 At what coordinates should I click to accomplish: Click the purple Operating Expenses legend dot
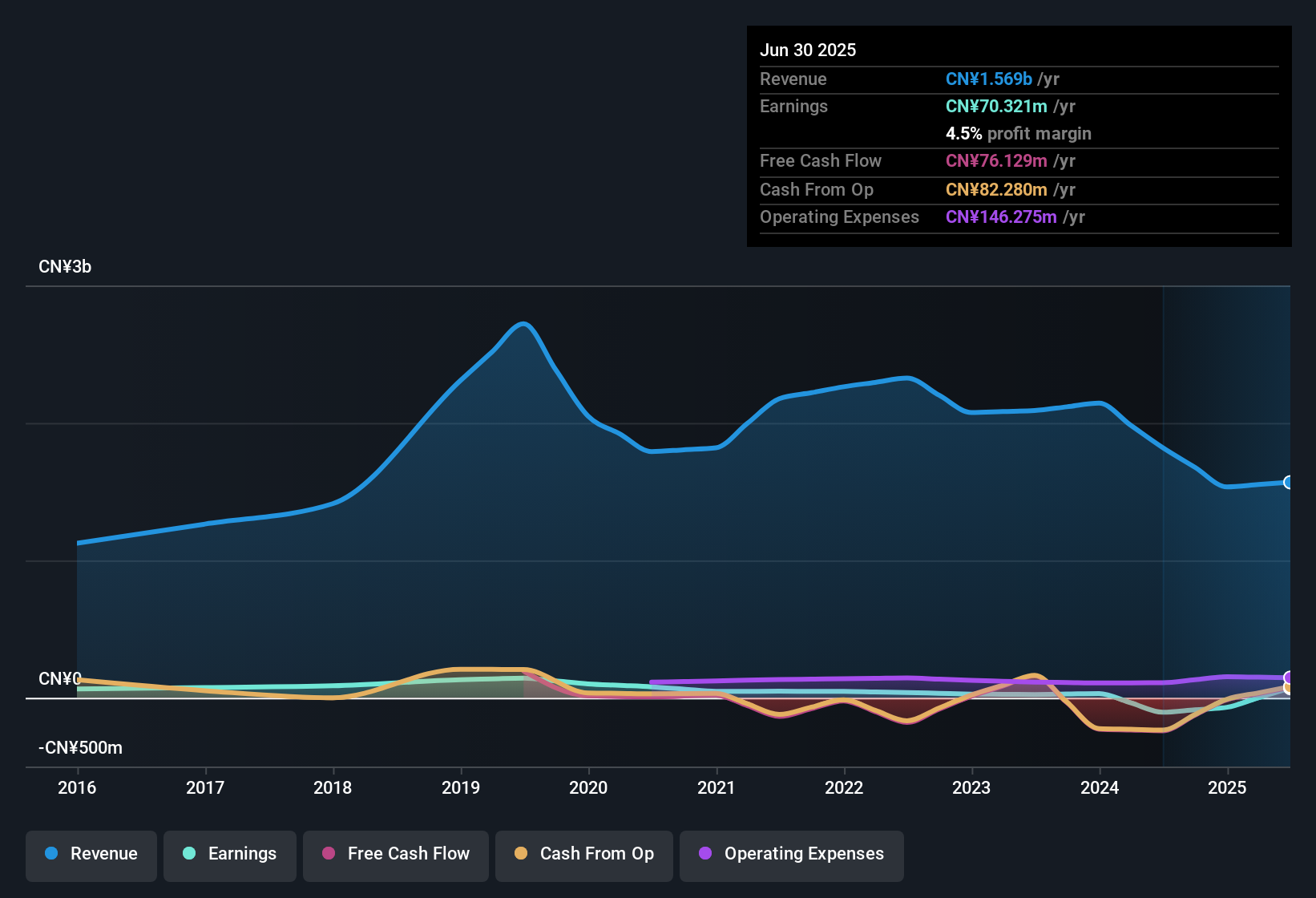tap(705, 853)
